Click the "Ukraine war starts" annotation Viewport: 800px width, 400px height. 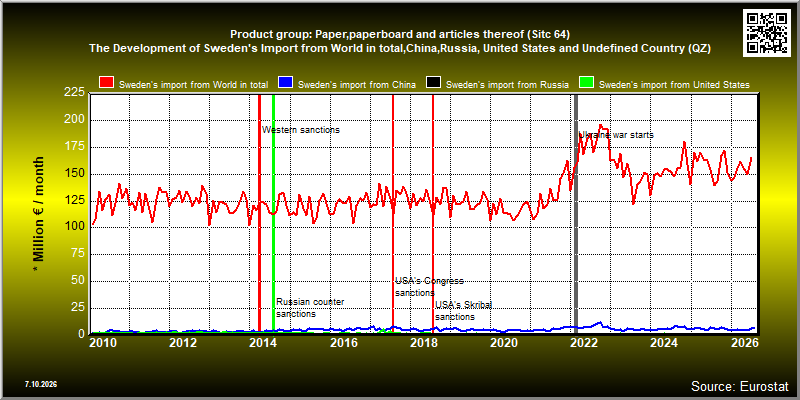(616, 135)
